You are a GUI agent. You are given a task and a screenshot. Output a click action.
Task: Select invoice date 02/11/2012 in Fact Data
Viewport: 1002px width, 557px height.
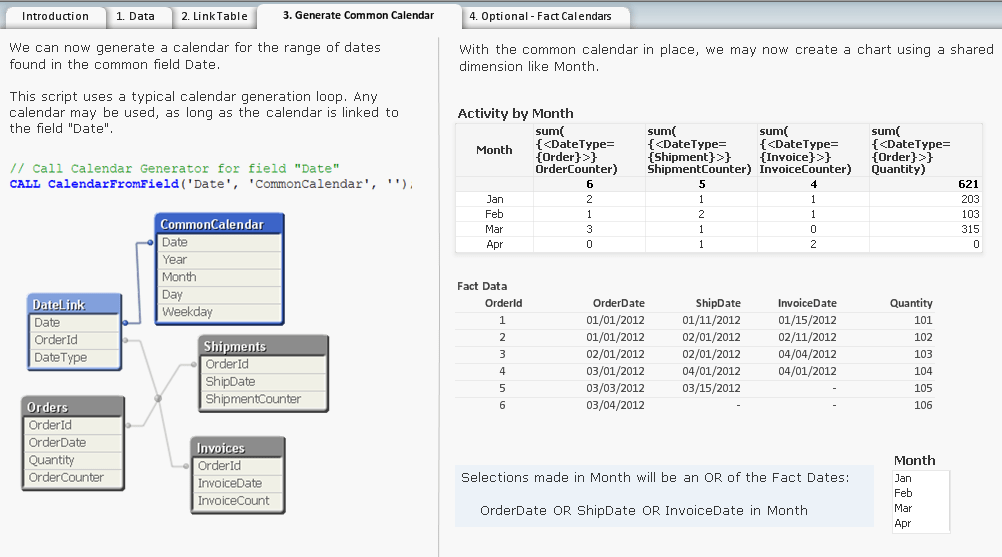pyautogui.click(x=807, y=337)
